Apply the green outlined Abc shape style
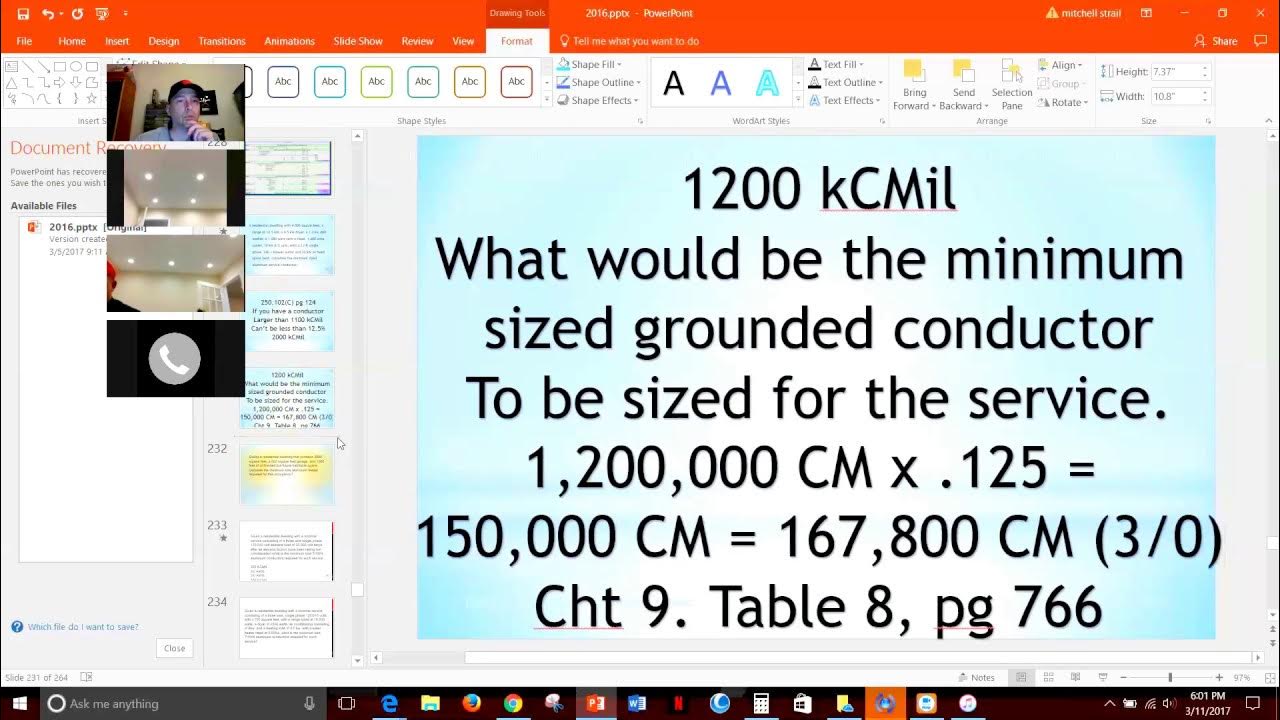This screenshot has width=1280, height=720. 376,82
